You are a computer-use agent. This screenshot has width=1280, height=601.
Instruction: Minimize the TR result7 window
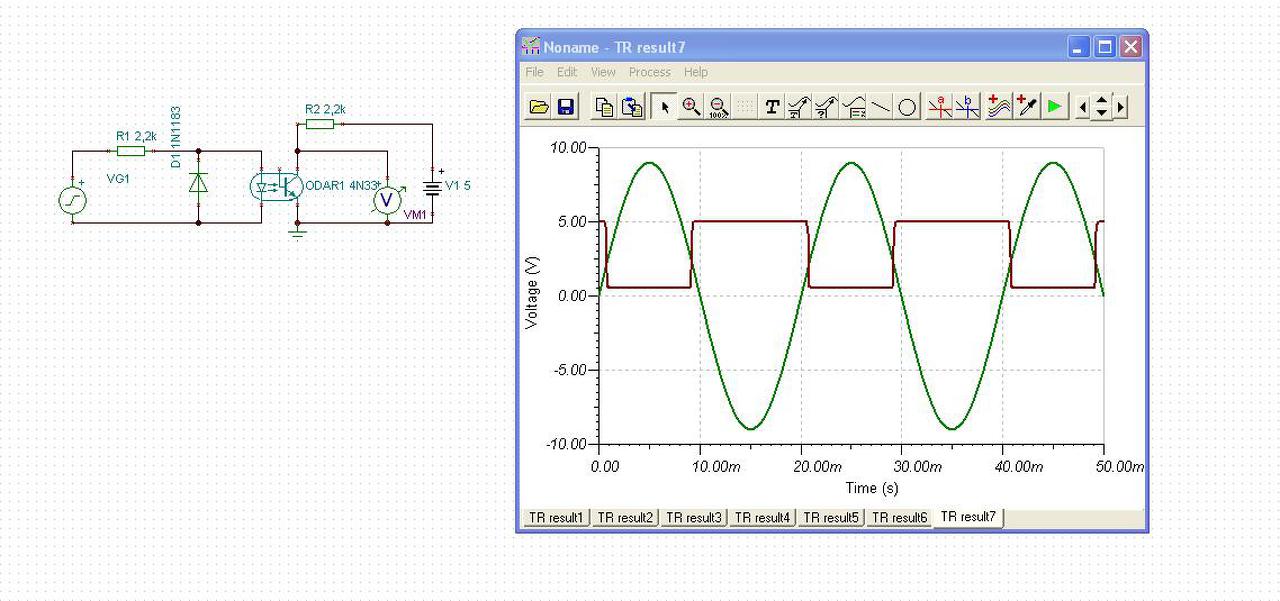[1079, 47]
